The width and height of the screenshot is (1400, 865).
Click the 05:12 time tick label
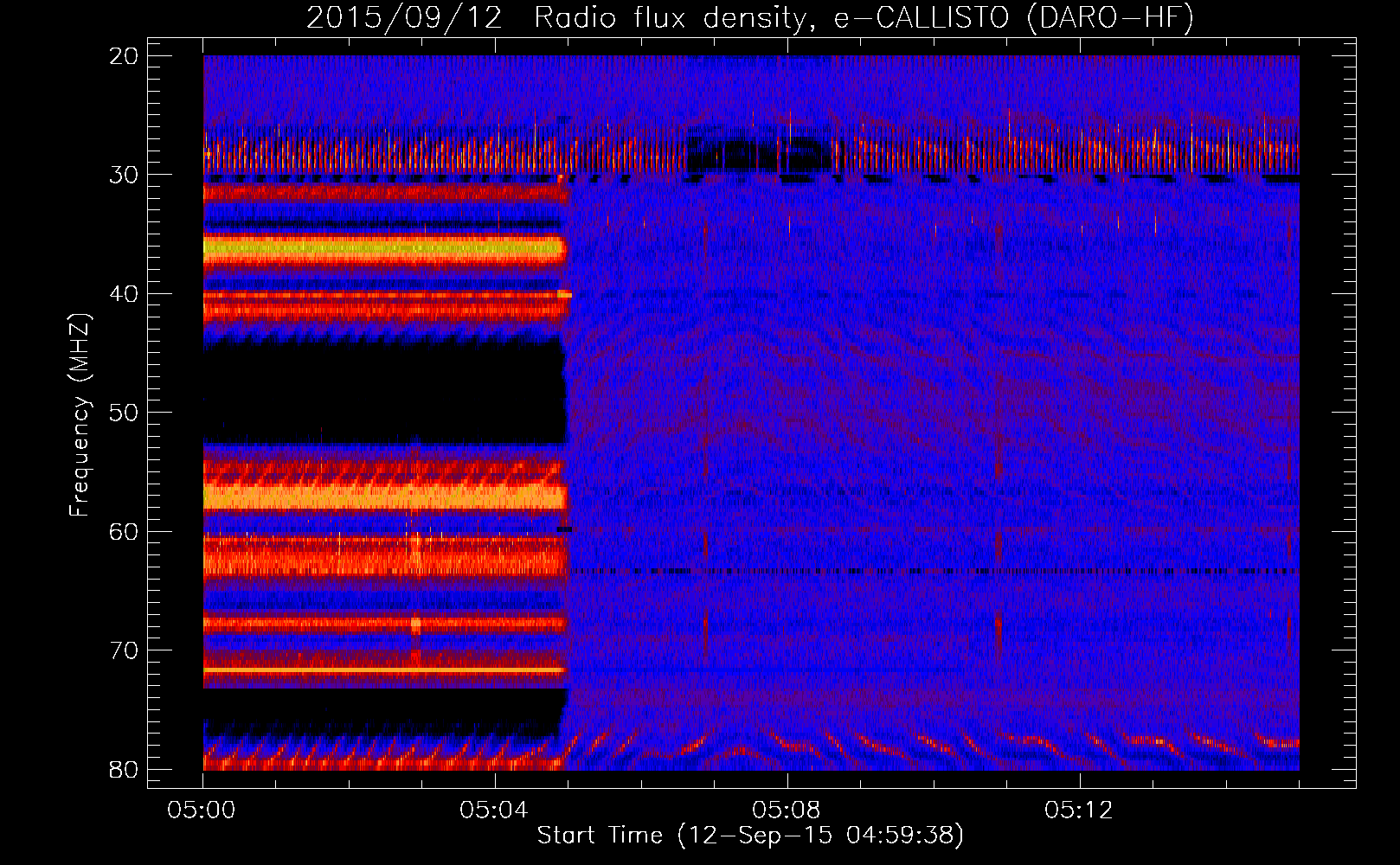tap(1079, 811)
